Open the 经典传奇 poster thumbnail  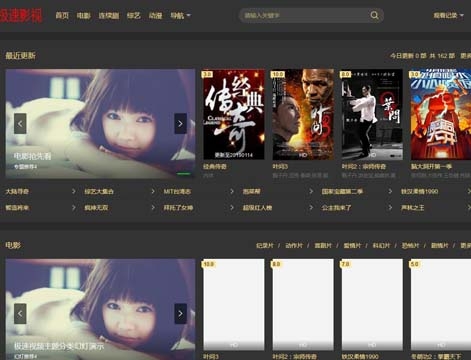(234, 114)
